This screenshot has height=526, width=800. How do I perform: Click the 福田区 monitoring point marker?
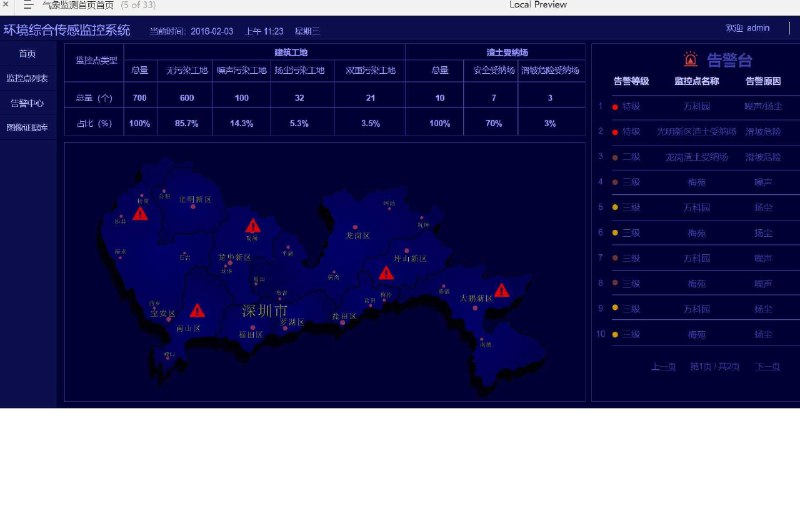click(x=253, y=328)
